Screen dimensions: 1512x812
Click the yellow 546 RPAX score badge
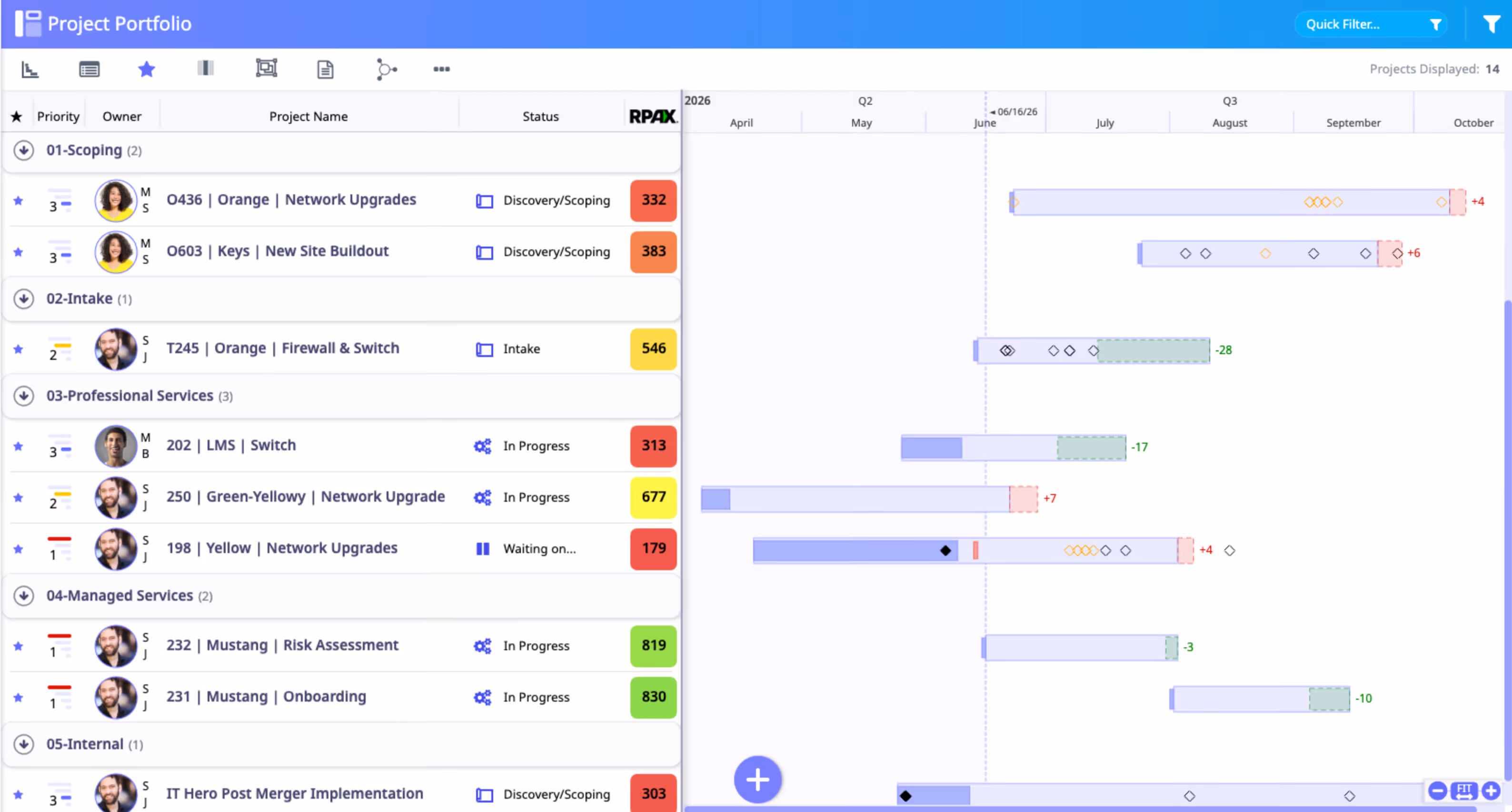(653, 349)
